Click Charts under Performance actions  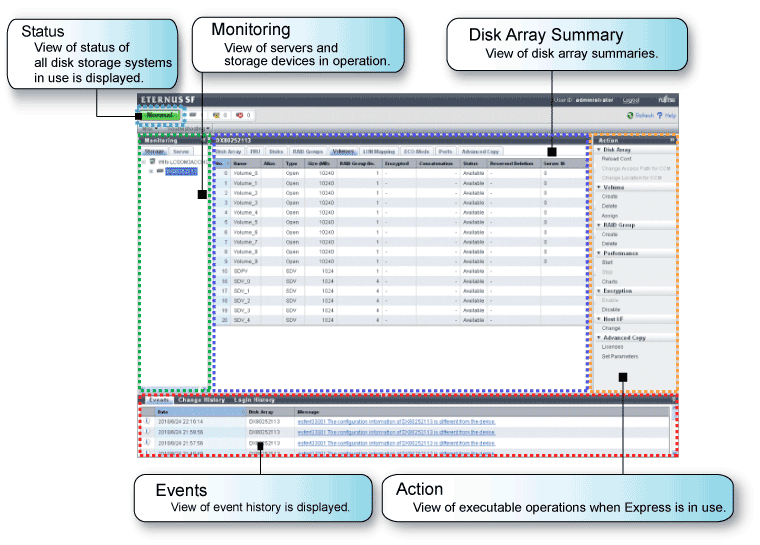pyautogui.click(x=610, y=281)
